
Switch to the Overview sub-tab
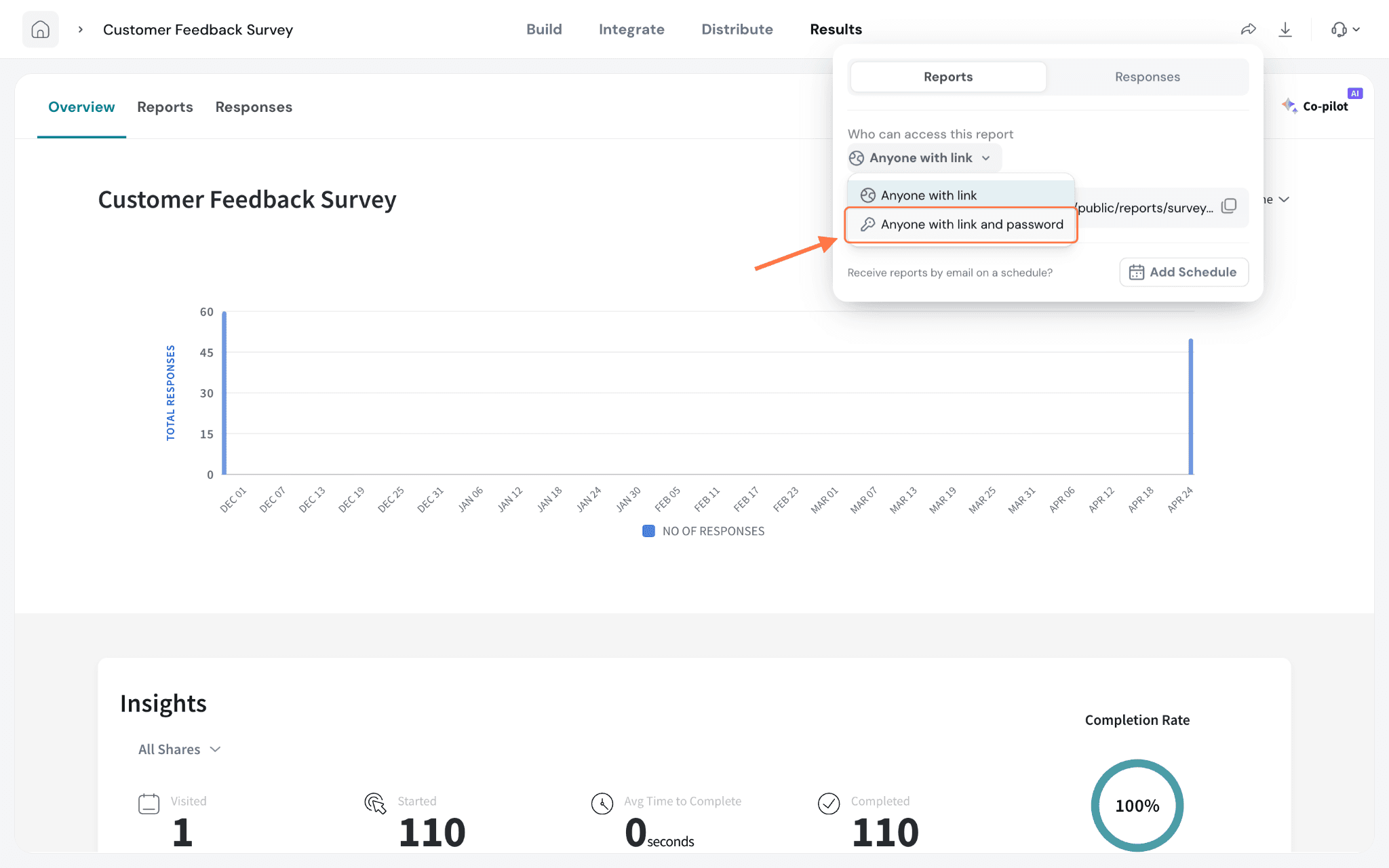[x=81, y=107]
